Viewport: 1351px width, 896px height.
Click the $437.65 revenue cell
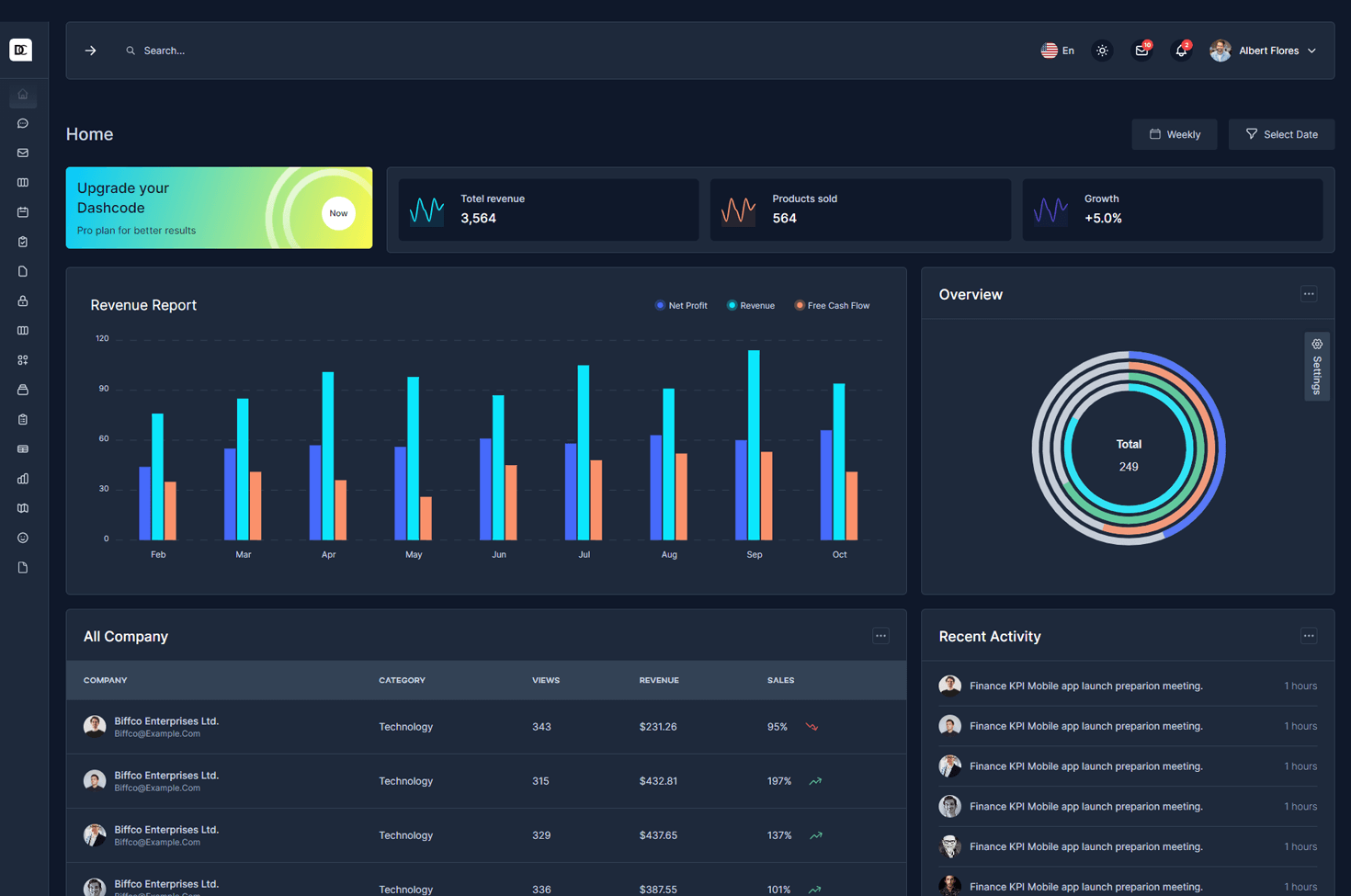click(x=658, y=835)
